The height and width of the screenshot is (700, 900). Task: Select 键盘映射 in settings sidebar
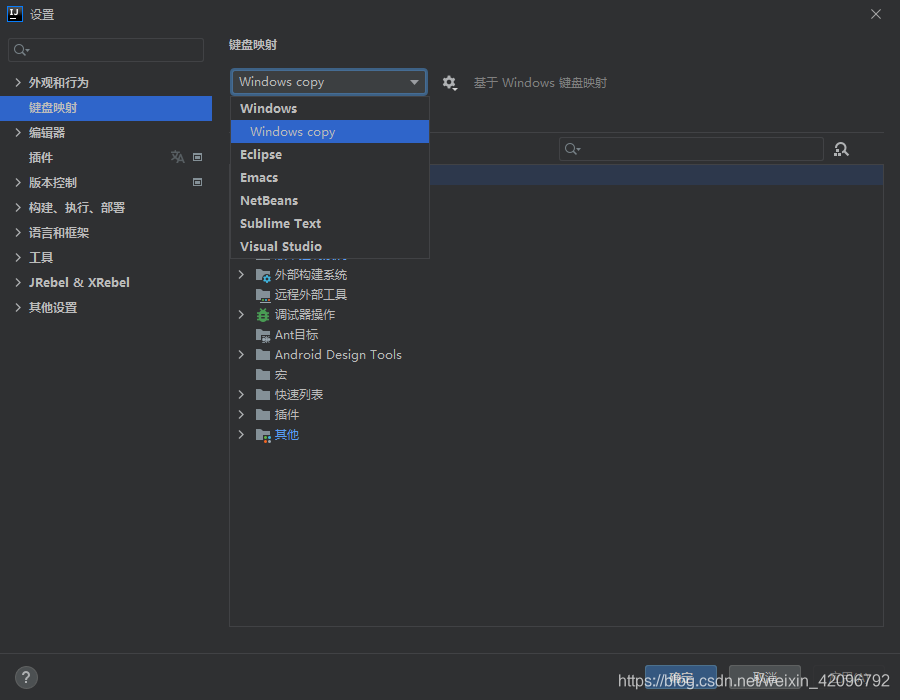(106, 108)
